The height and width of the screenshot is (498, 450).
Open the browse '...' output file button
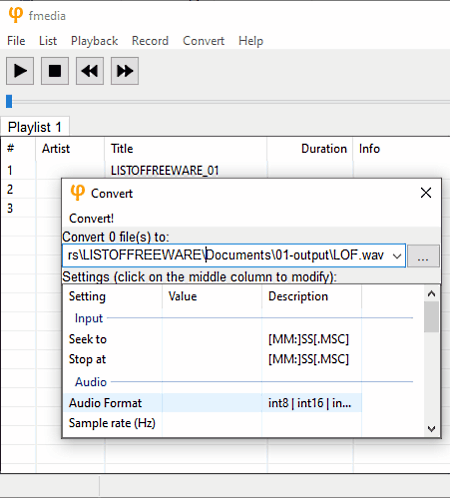click(x=423, y=256)
